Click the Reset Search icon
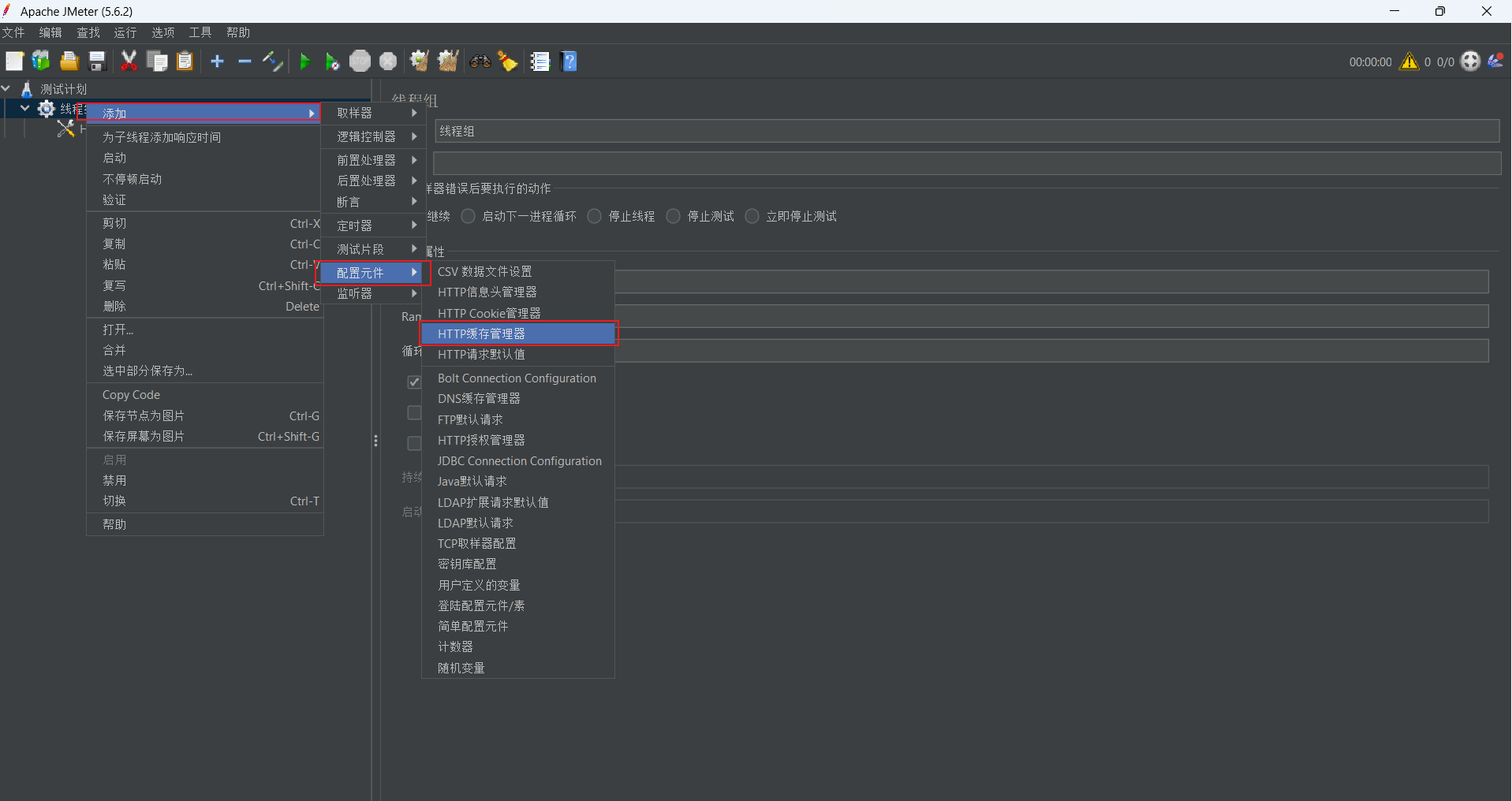Image resolution: width=1512 pixels, height=801 pixels. coord(508,61)
